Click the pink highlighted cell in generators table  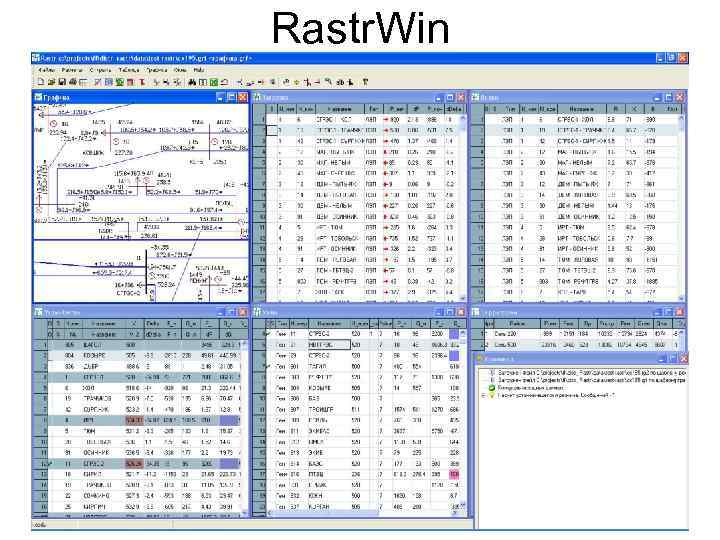pos(454,474)
